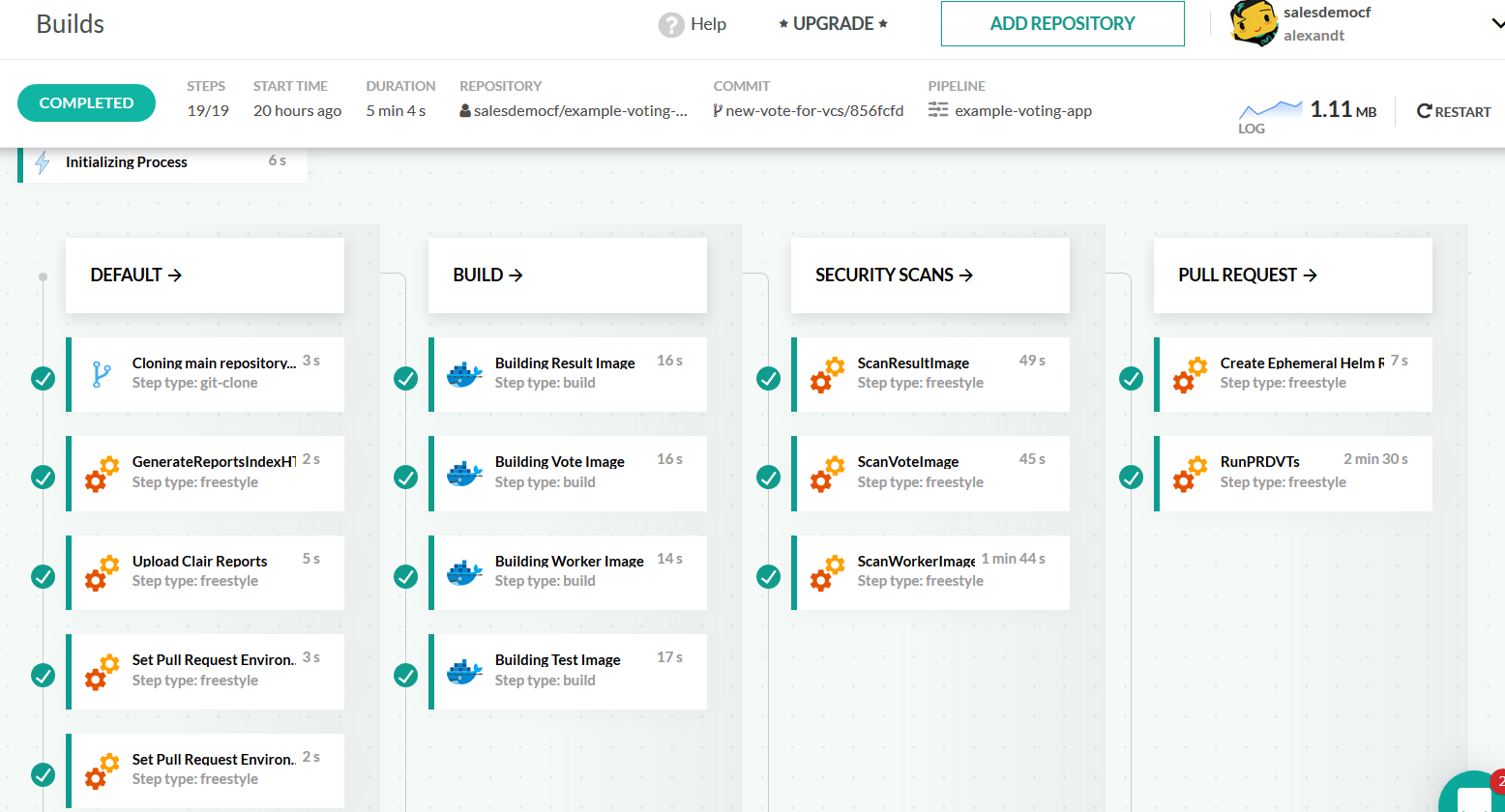The image size is (1505, 812).
Task: Open the example-voting-app pipeline link
Action: coord(1022,111)
